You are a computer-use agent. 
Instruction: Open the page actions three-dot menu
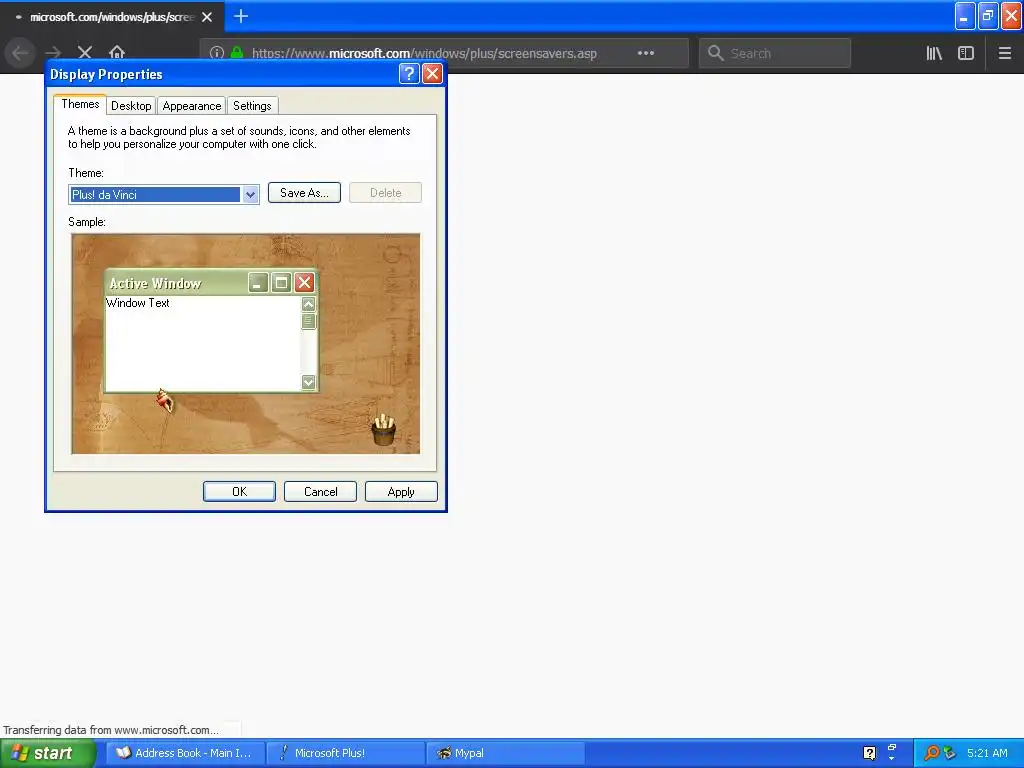[x=646, y=53]
